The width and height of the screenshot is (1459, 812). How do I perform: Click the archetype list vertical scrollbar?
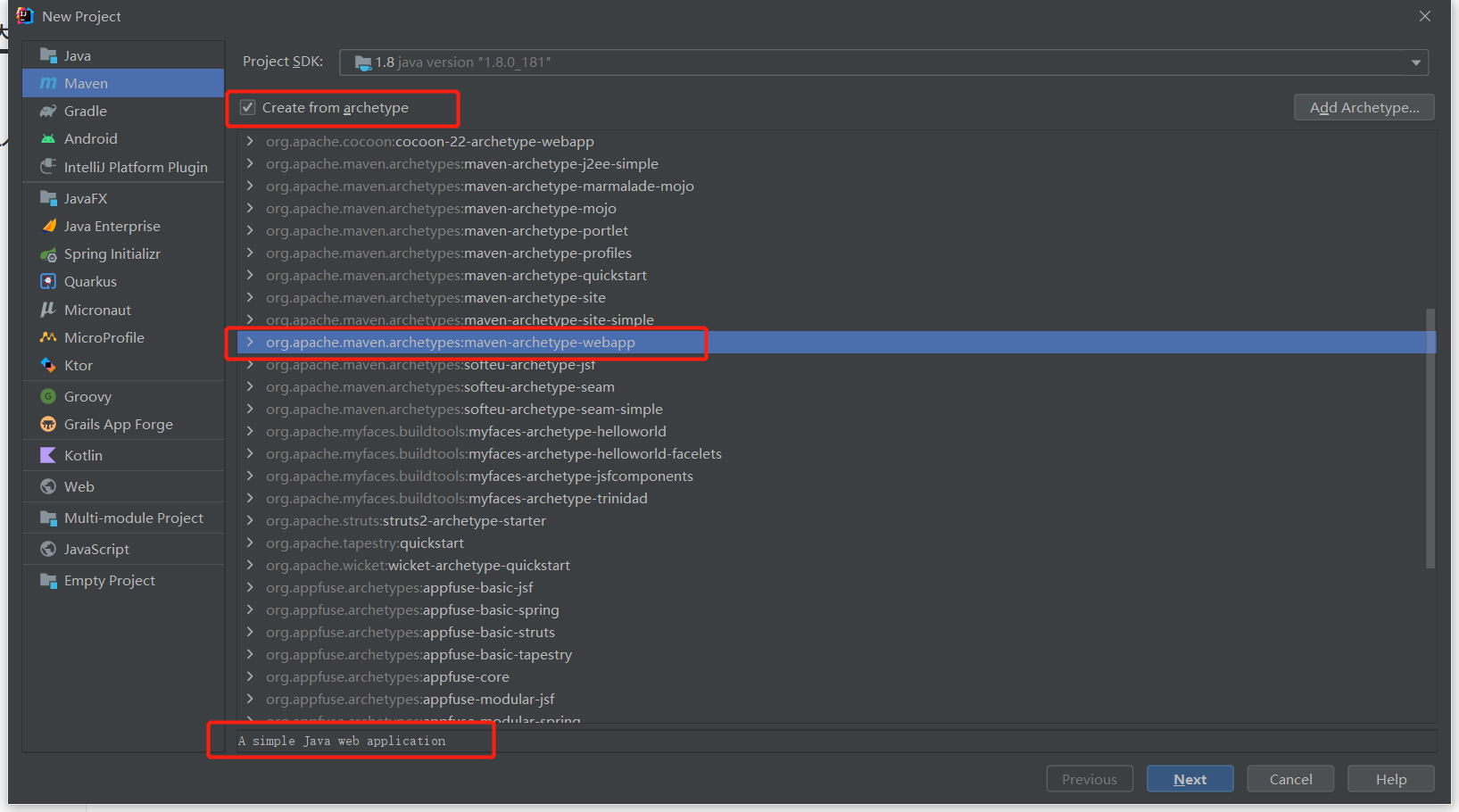(x=1430, y=438)
